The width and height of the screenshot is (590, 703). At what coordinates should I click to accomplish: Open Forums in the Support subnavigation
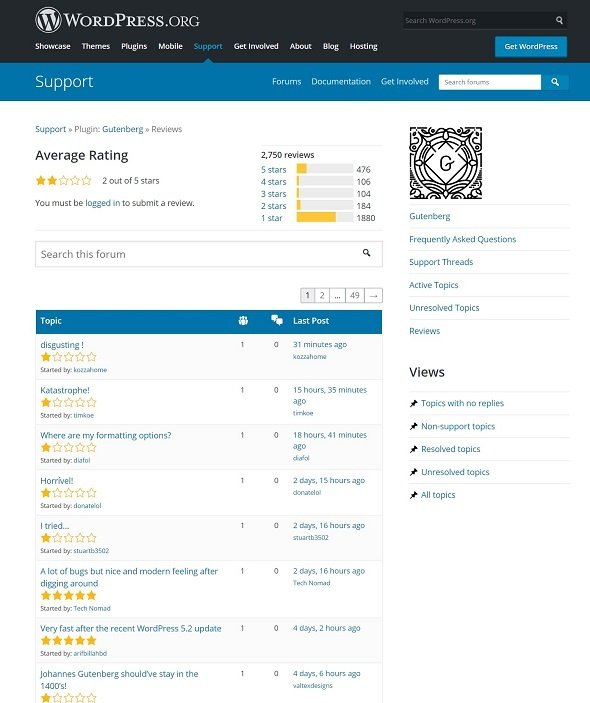[x=286, y=82]
